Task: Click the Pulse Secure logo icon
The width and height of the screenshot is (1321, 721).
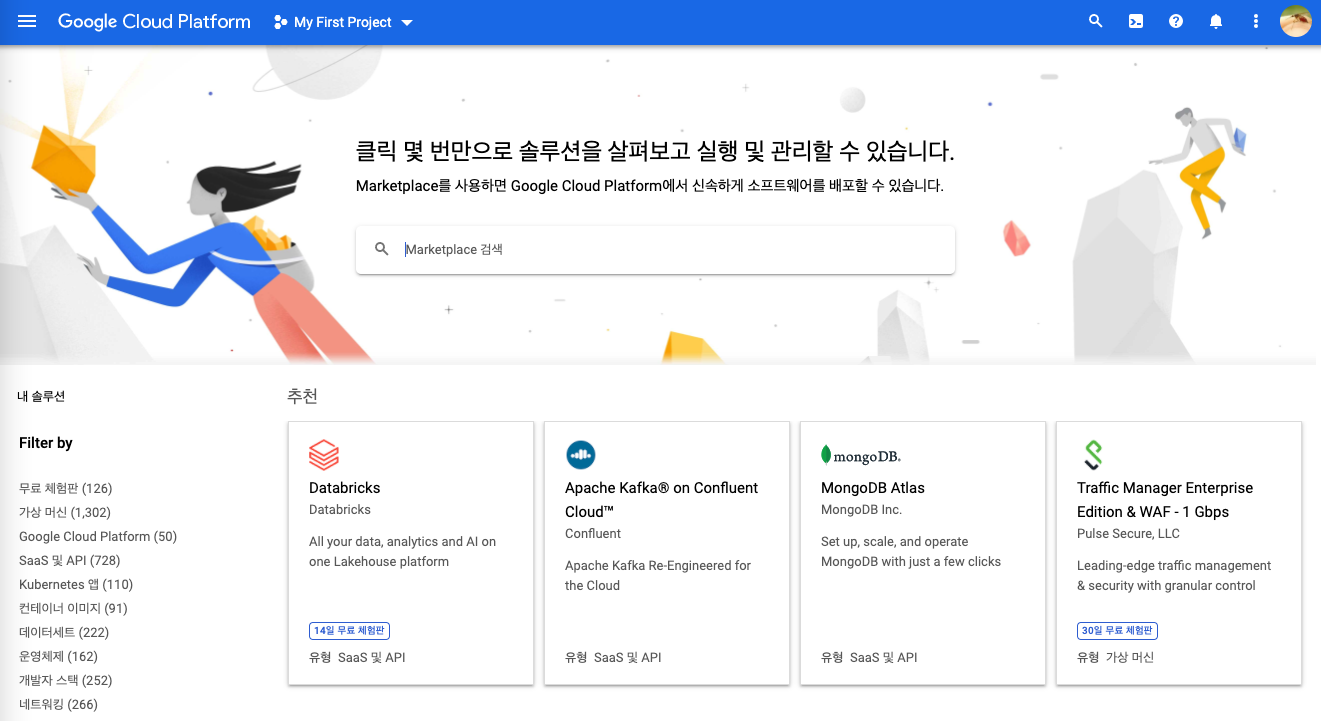Action: point(1092,455)
